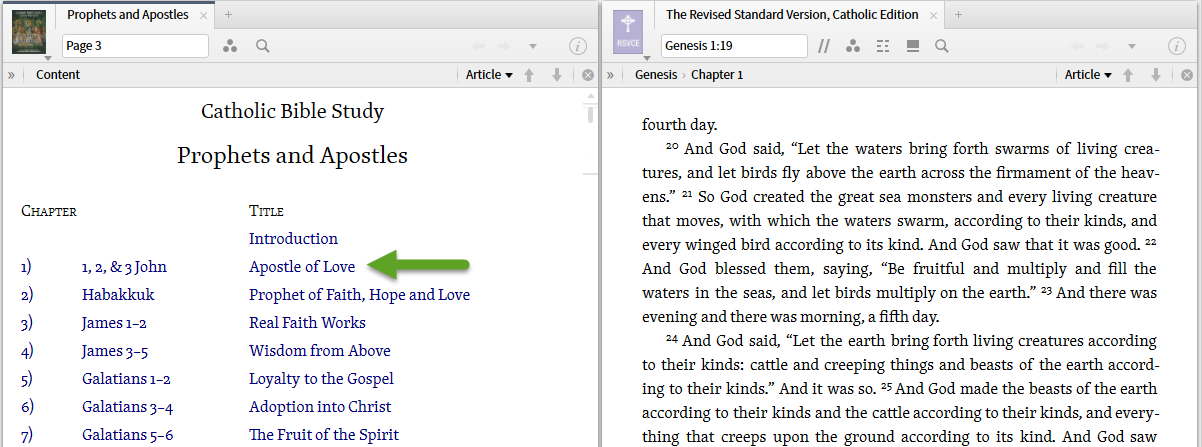Open the Habakkuk link
The image size is (1202, 447).
click(118, 295)
